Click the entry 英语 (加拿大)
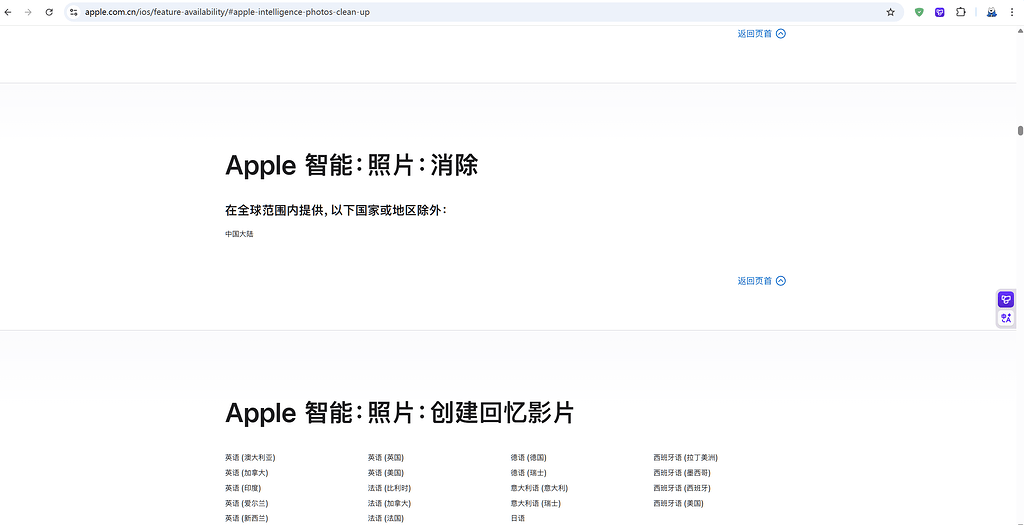 [x=247, y=473]
